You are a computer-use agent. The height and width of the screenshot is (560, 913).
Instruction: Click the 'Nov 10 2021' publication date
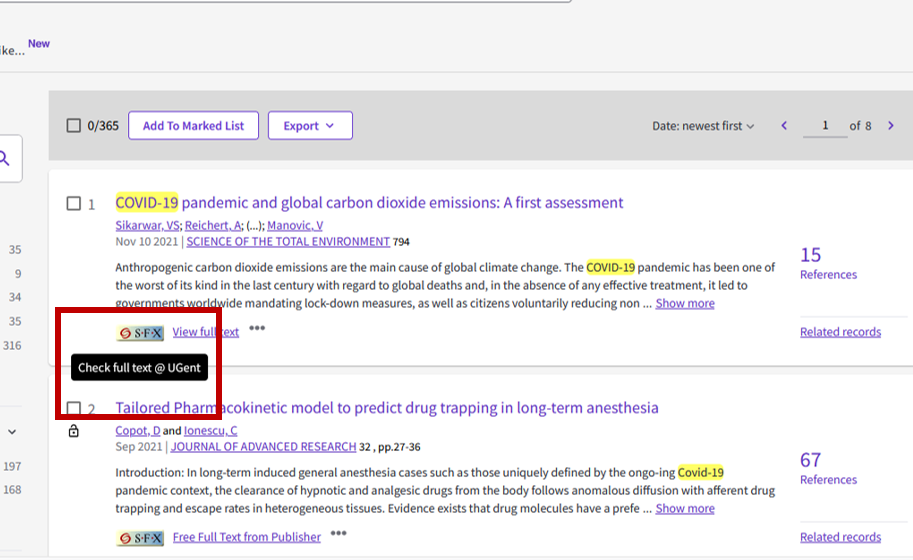(147, 242)
